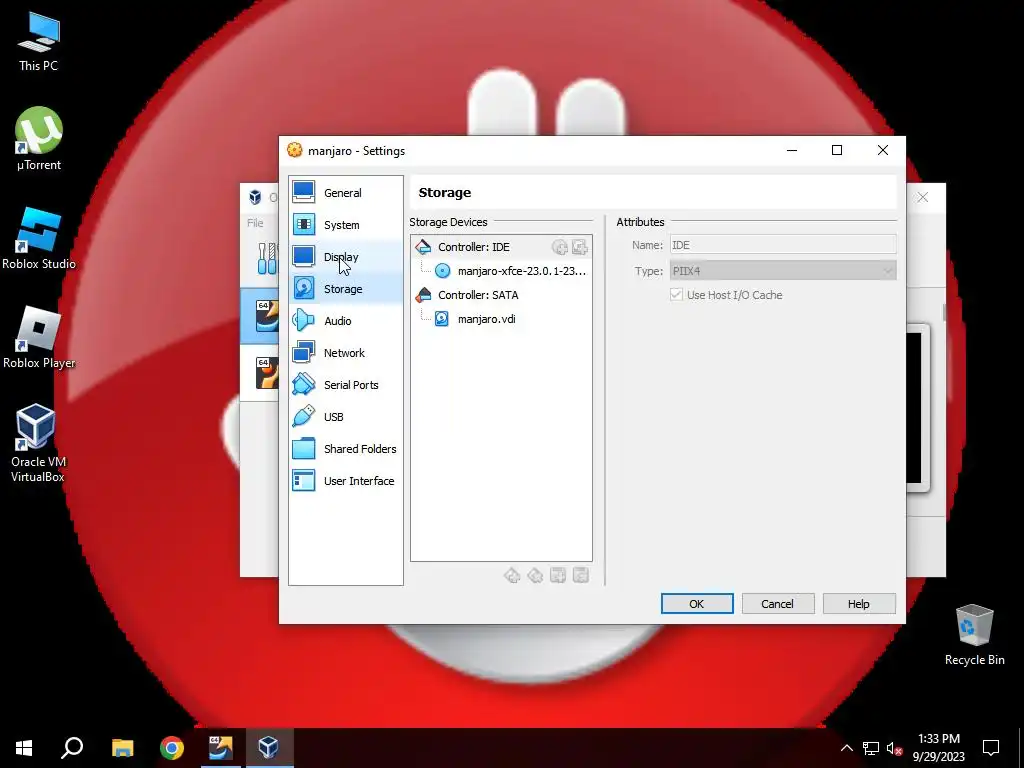The width and height of the screenshot is (1024, 768).
Task: Click the manjaro VM taskbar icon
Action: pyautogui.click(x=221, y=748)
